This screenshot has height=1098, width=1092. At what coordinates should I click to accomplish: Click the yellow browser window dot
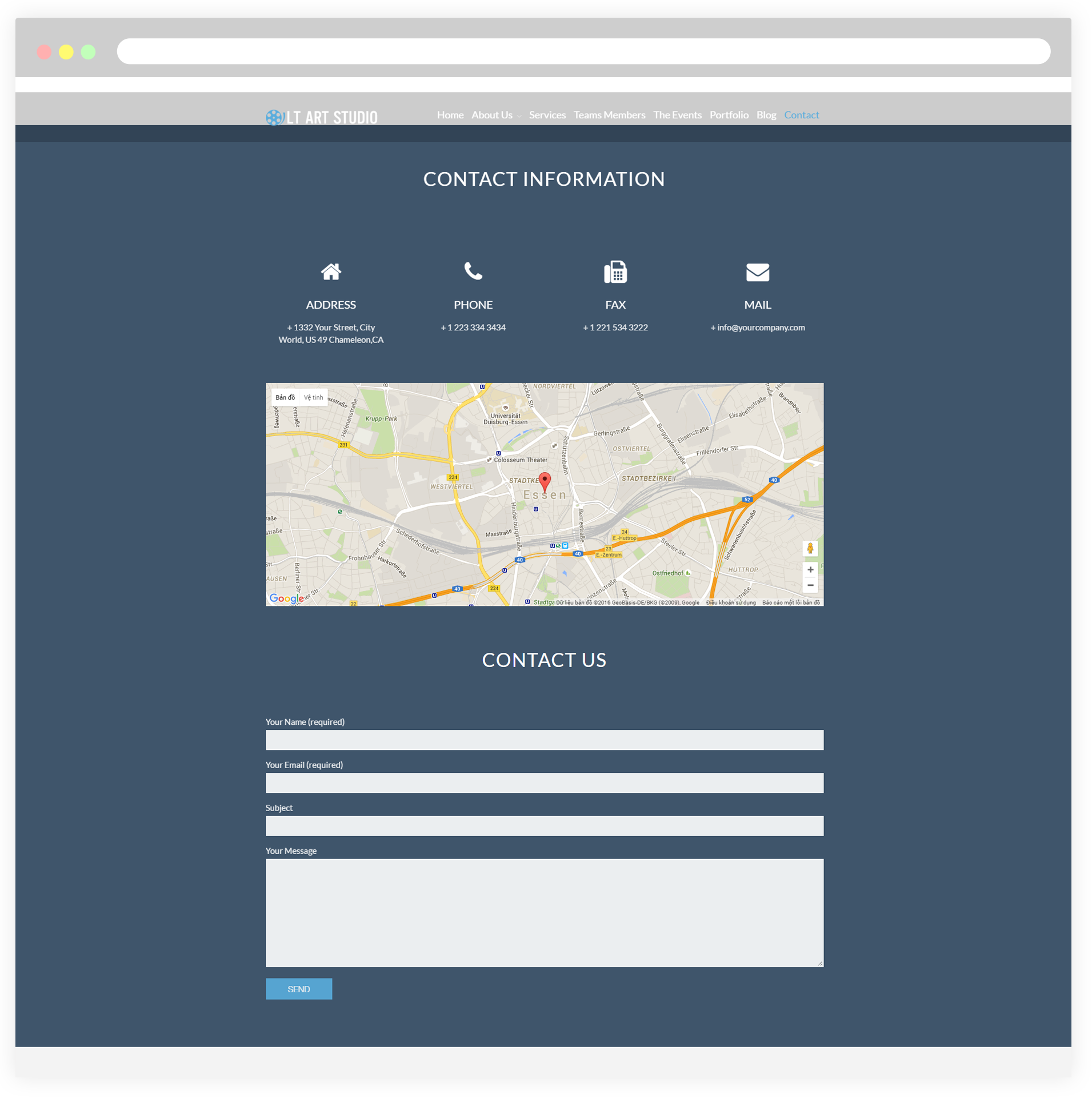66,52
